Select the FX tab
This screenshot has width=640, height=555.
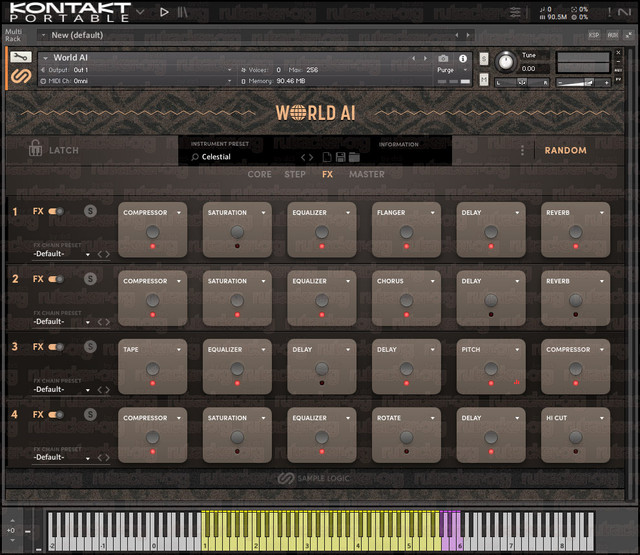pos(327,174)
